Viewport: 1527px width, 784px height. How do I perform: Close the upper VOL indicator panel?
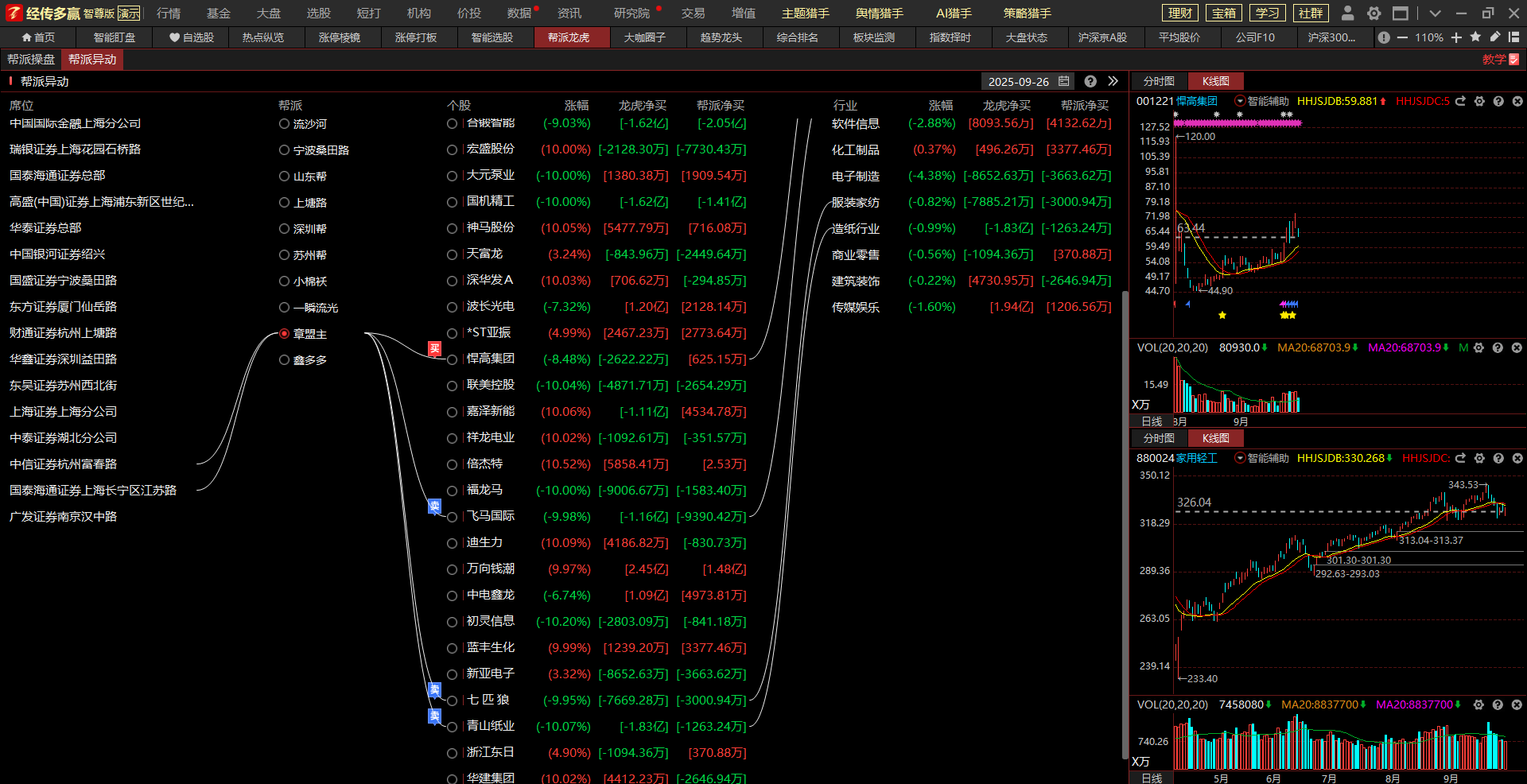point(1517,347)
